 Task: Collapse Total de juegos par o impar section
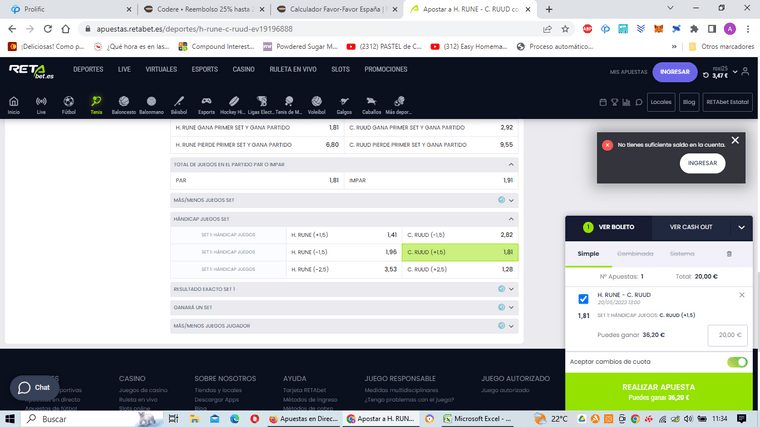click(x=511, y=165)
